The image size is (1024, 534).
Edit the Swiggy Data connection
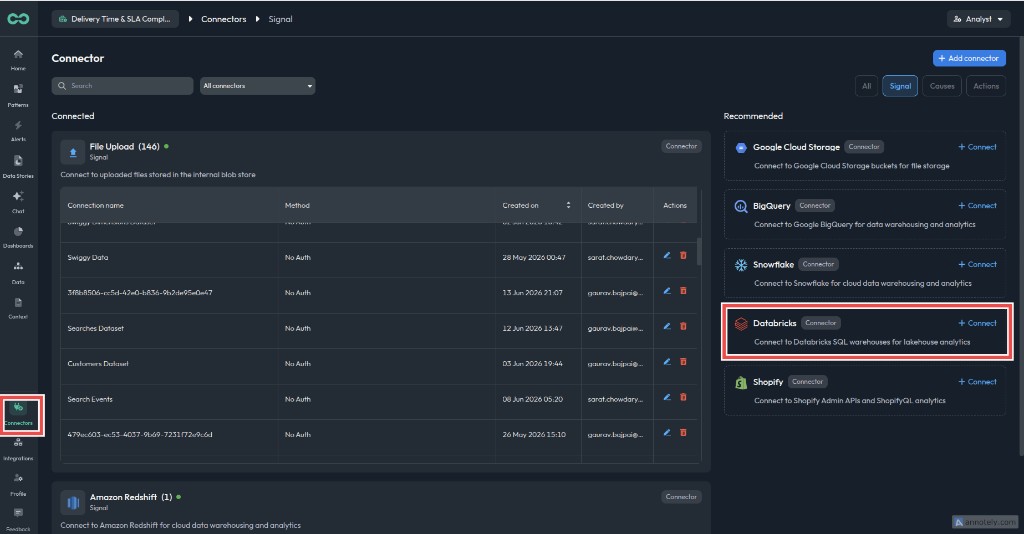coord(667,256)
